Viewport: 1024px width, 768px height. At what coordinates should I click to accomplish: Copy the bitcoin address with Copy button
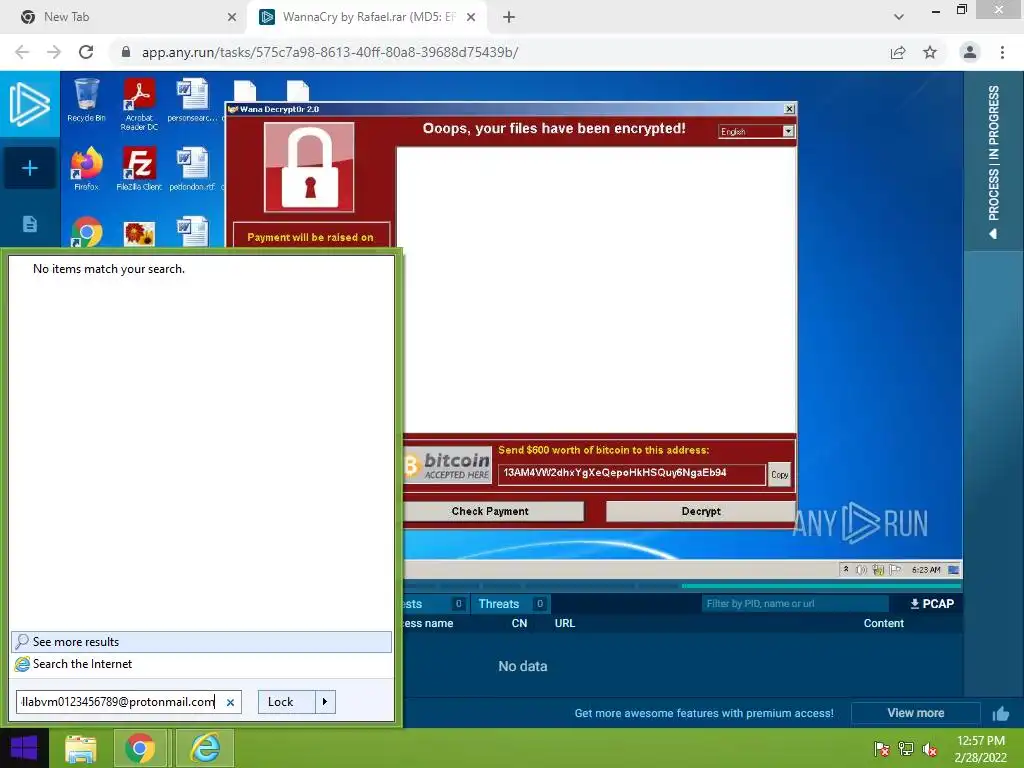779,475
